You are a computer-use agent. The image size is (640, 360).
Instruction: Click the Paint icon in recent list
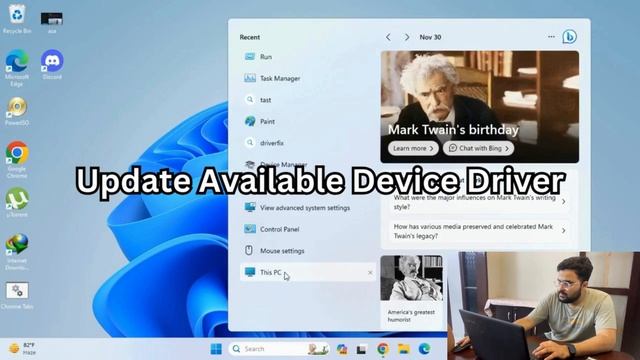250,121
